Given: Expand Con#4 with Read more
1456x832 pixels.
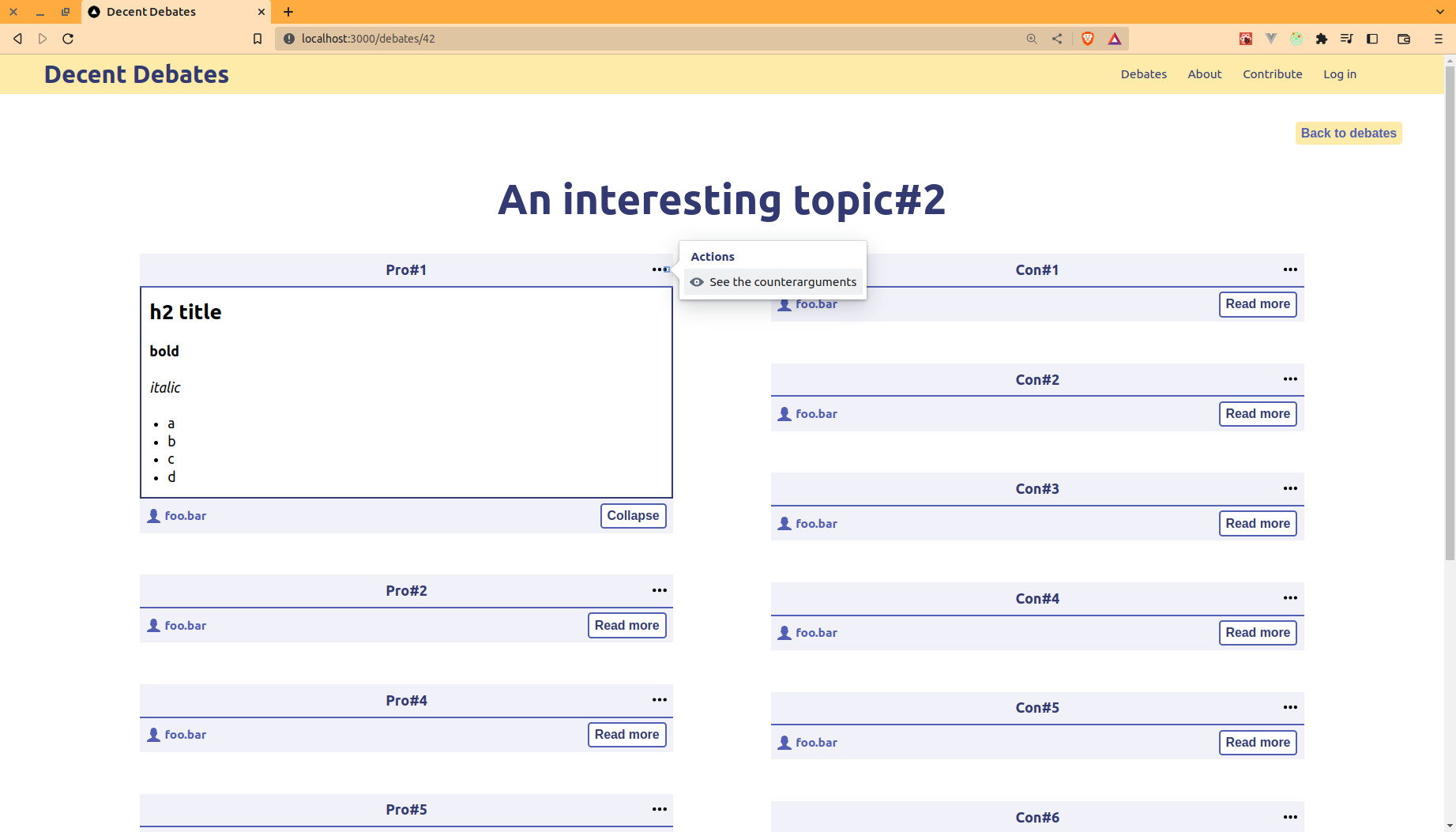Looking at the screenshot, I should pyautogui.click(x=1258, y=632).
